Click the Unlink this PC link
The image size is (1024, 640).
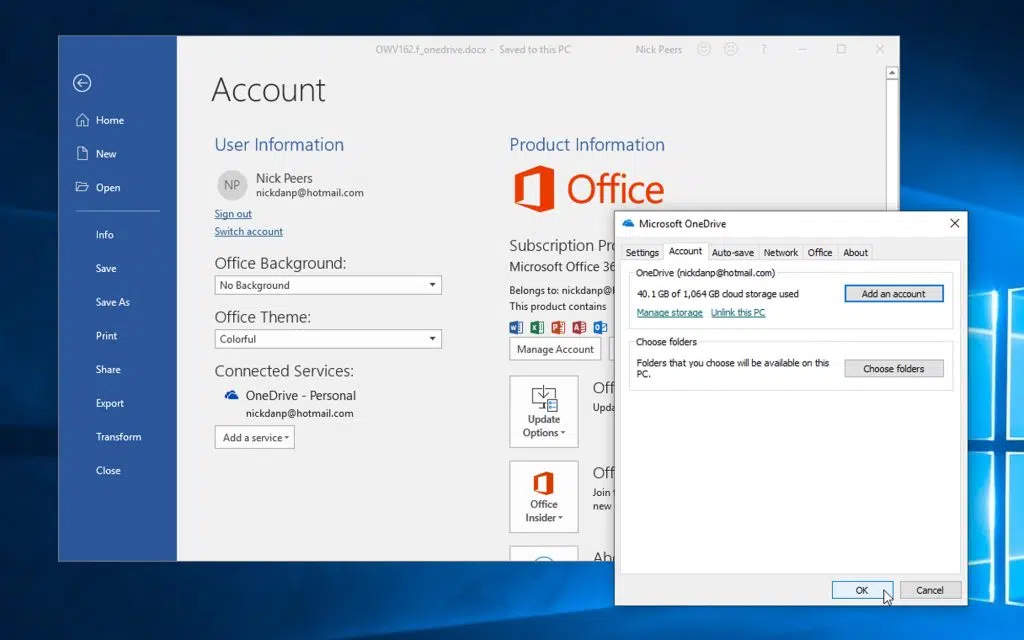click(x=738, y=313)
